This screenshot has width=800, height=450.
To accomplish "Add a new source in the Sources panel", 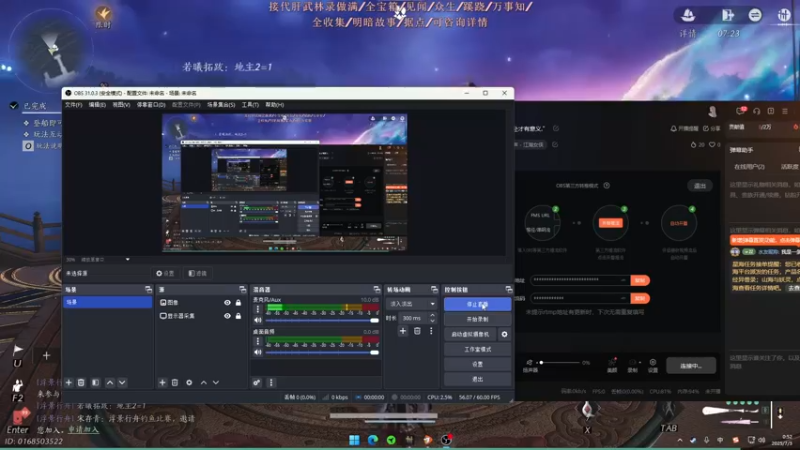I will [x=162, y=383].
